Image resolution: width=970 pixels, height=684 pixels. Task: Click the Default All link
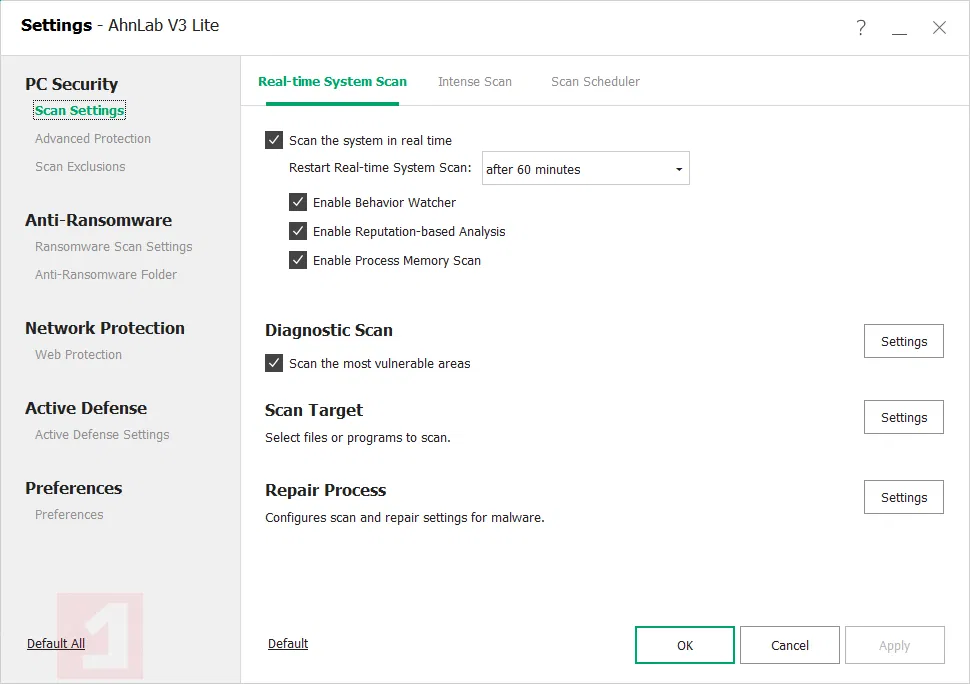56,643
